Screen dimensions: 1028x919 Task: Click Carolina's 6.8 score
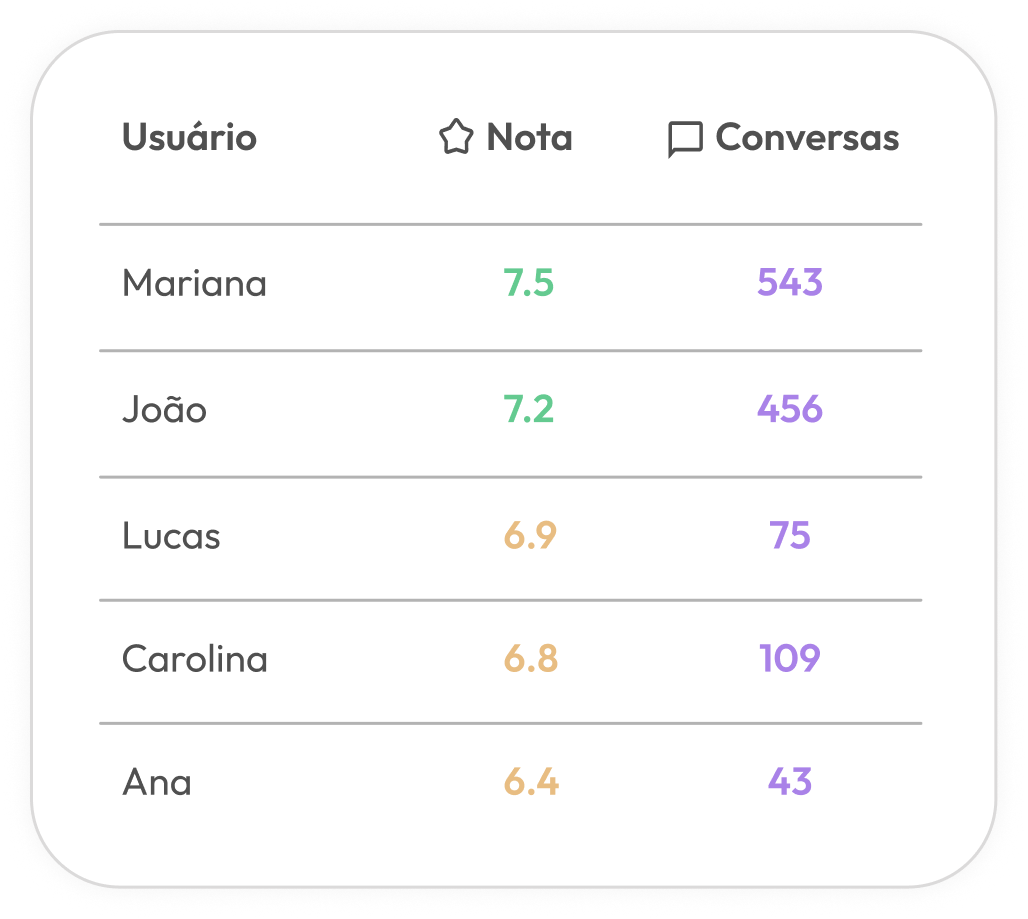click(x=530, y=659)
